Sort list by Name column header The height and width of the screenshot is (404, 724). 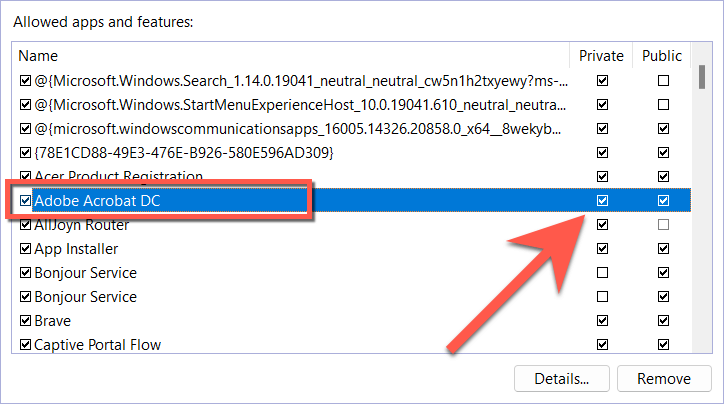coord(291,56)
